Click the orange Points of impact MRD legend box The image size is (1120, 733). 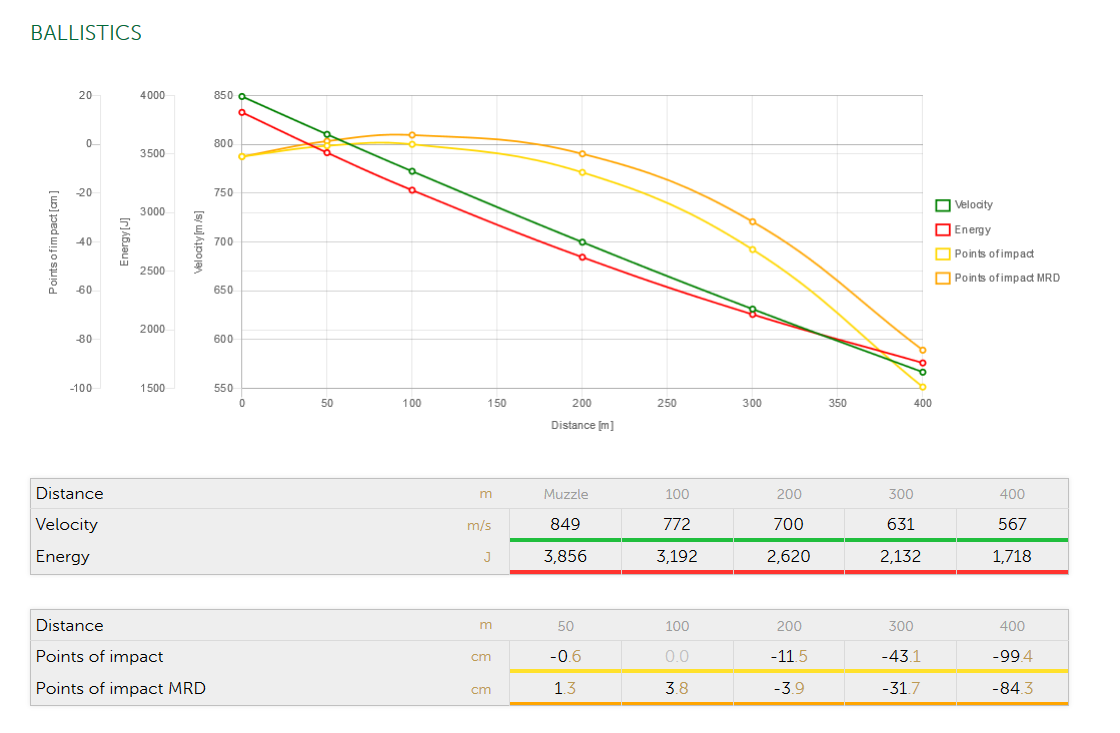tap(942, 278)
